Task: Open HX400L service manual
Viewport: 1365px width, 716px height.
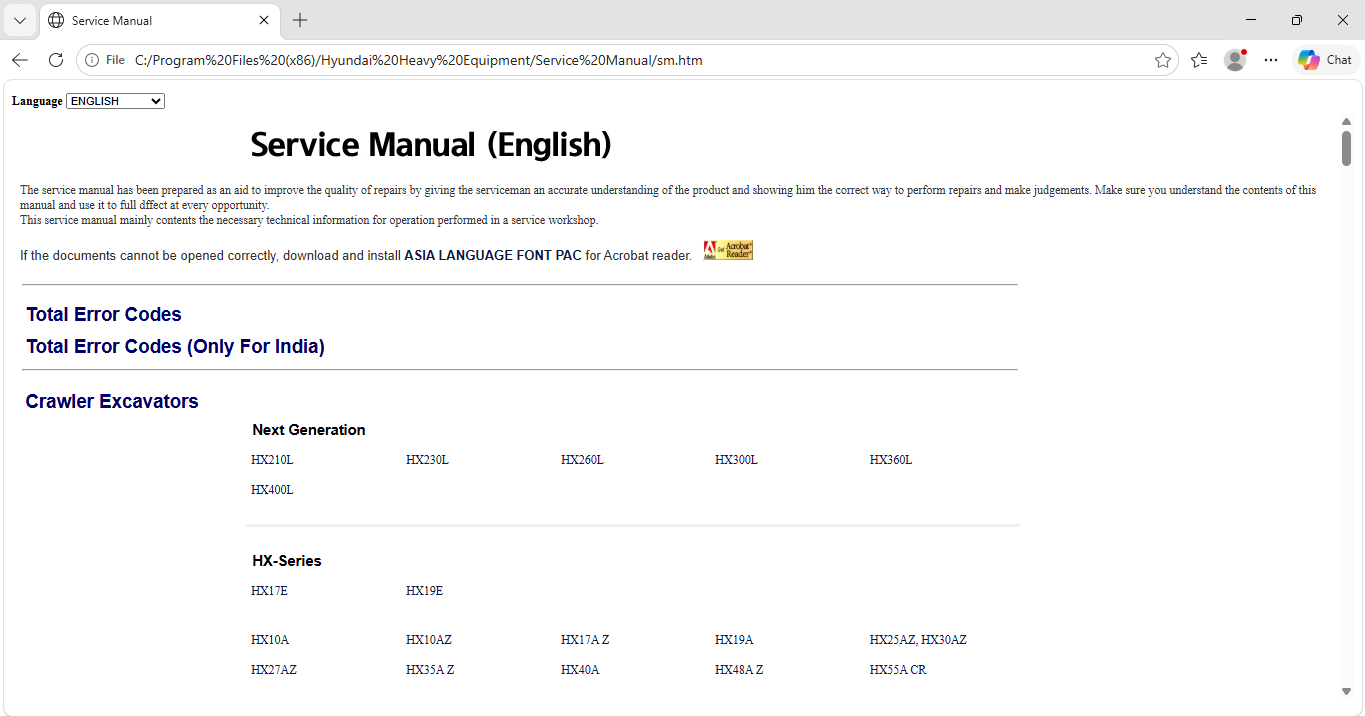Action: pyautogui.click(x=272, y=490)
